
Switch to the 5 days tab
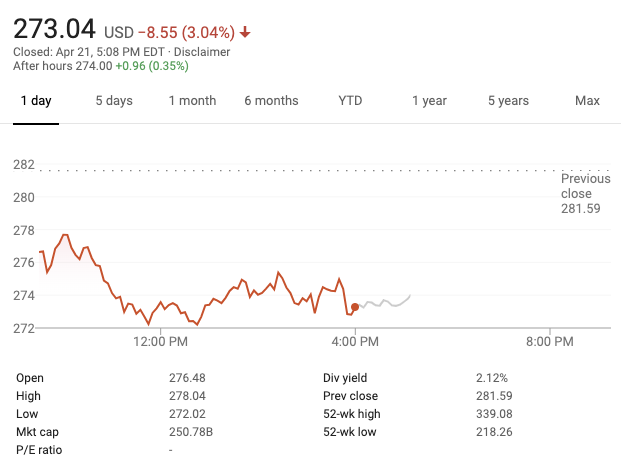point(114,101)
